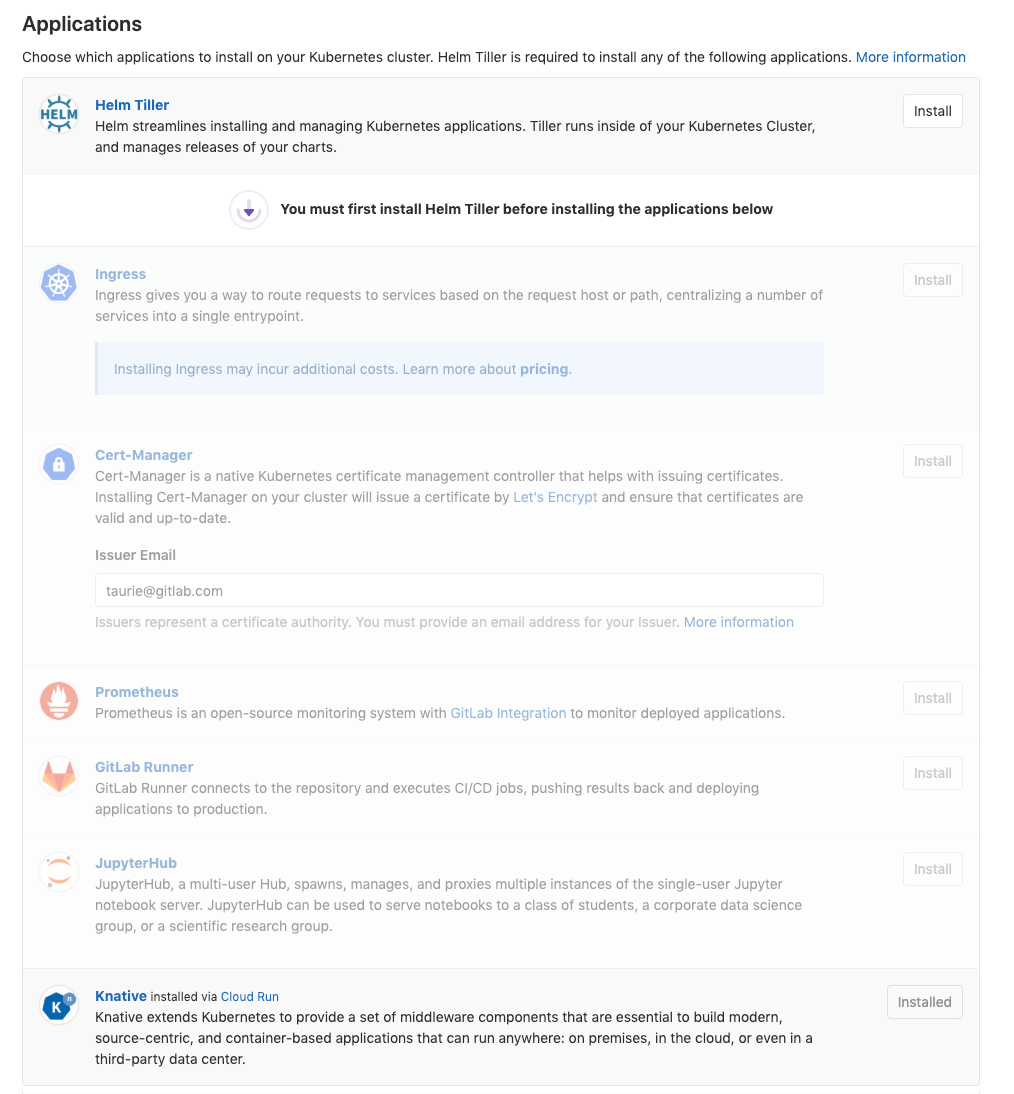Click the JupyterHub logo icon
Screen dimensions: 1014x1094
tap(59, 872)
